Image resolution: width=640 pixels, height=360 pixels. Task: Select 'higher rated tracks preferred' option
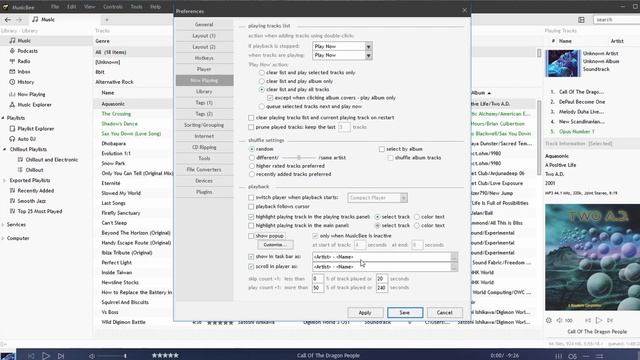(252, 166)
